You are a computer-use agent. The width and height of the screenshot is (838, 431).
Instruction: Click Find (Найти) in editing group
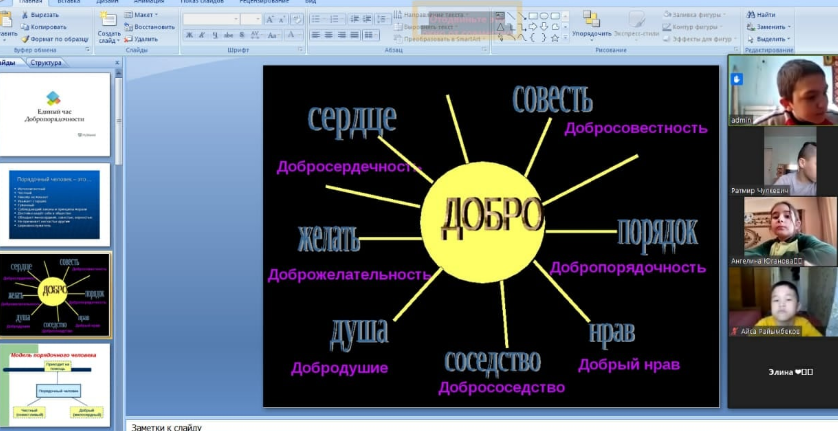tap(761, 15)
